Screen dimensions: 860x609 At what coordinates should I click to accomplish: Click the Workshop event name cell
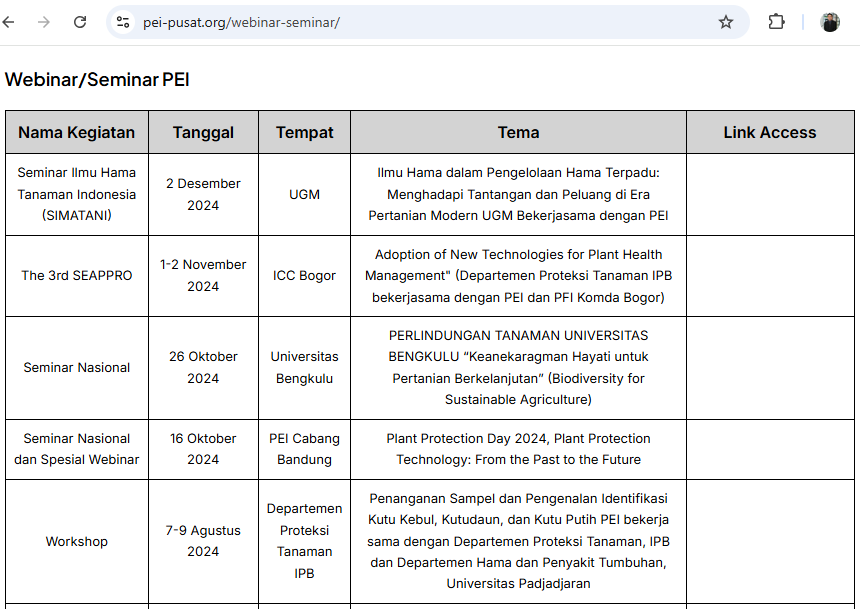click(77, 541)
